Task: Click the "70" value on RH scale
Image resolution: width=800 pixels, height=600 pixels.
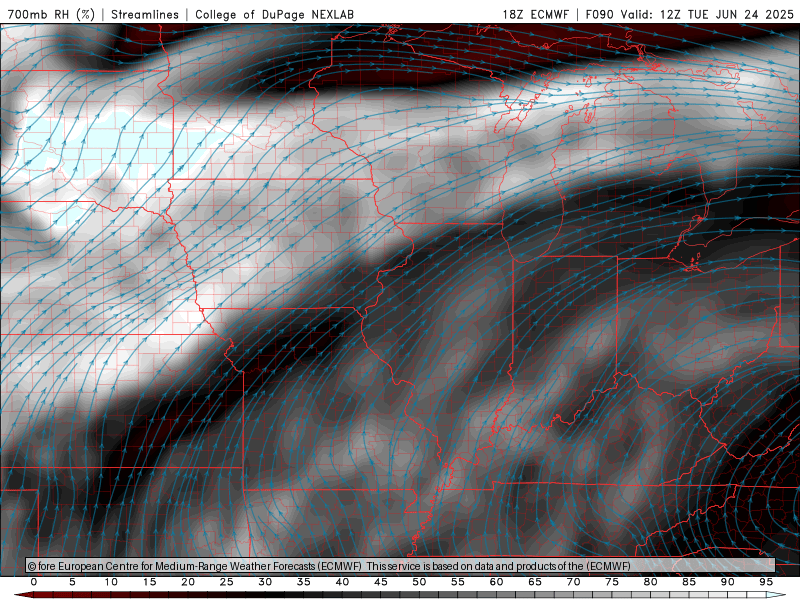Action: 573,582
